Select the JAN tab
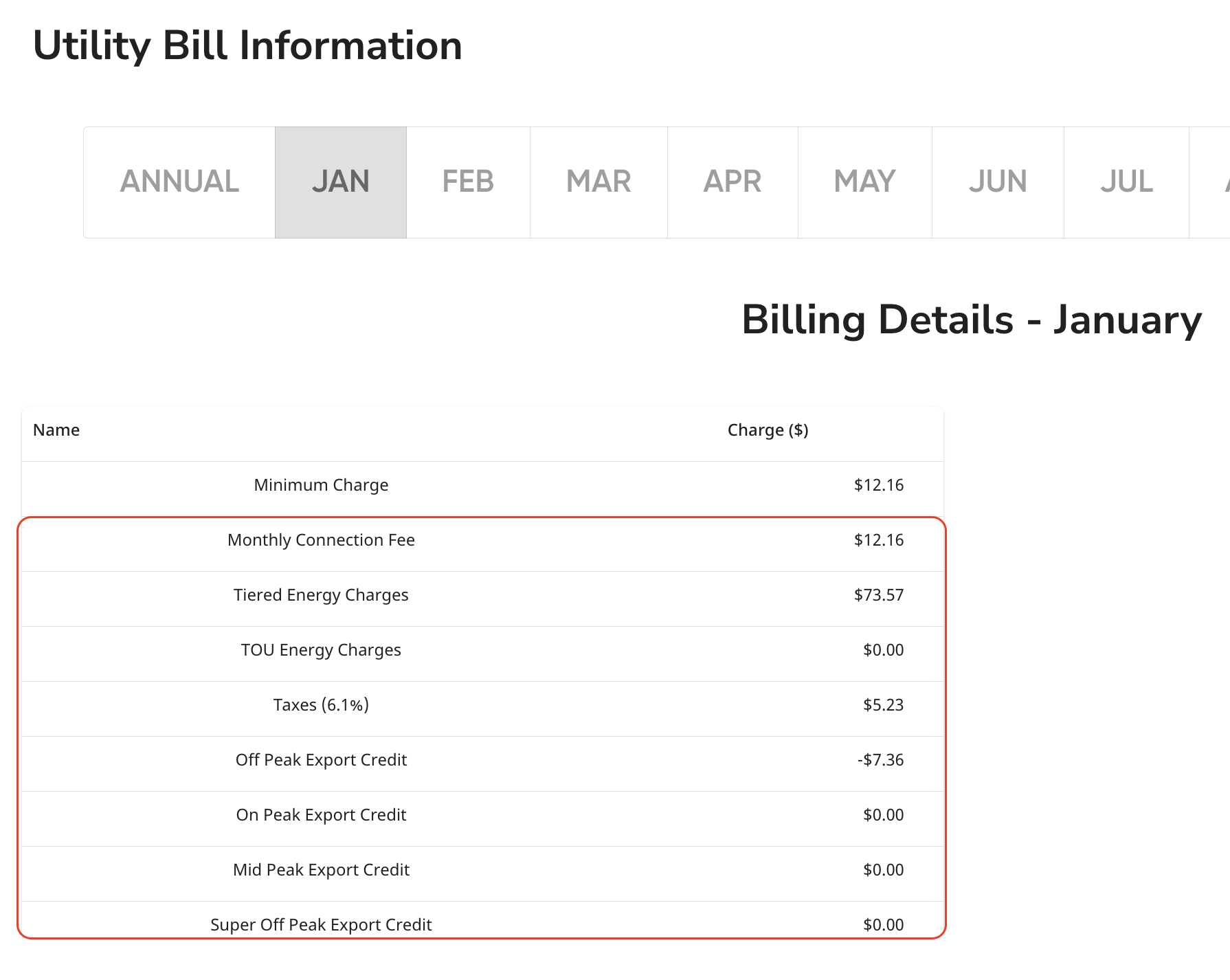1230x980 pixels. (x=340, y=181)
